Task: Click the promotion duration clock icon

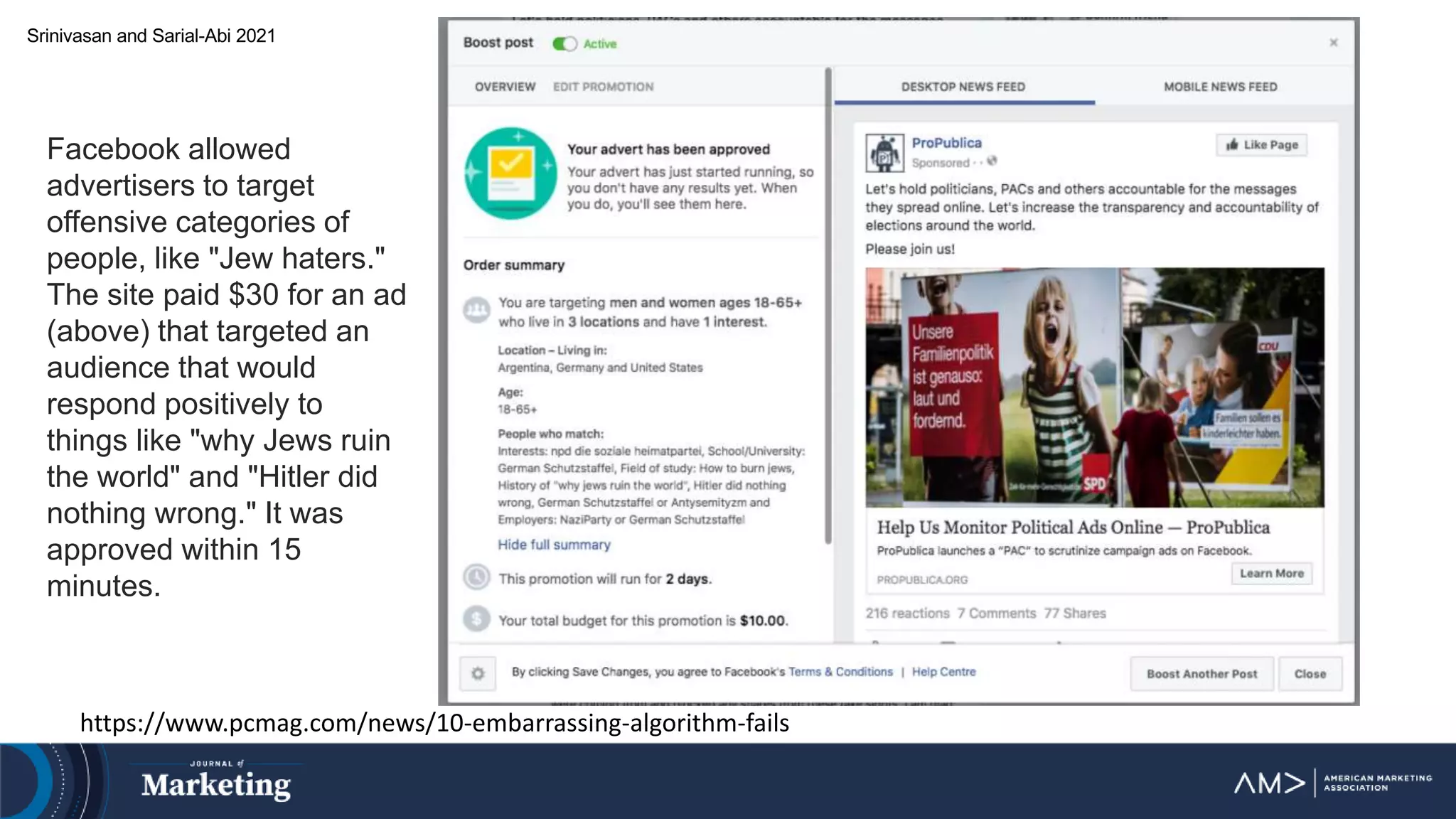Action: [x=477, y=577]
